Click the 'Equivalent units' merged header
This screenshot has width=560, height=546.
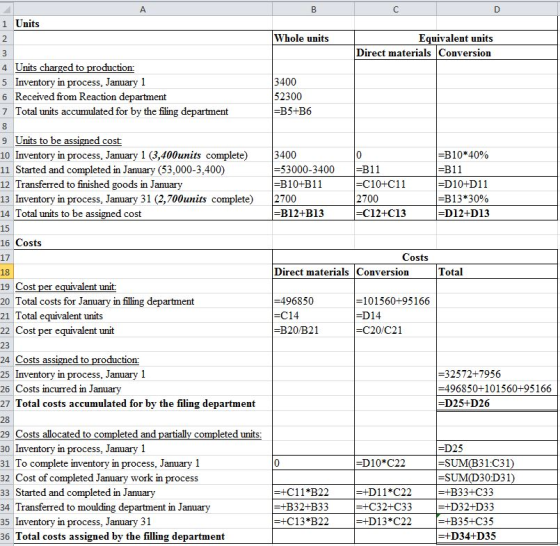[456, 38]
